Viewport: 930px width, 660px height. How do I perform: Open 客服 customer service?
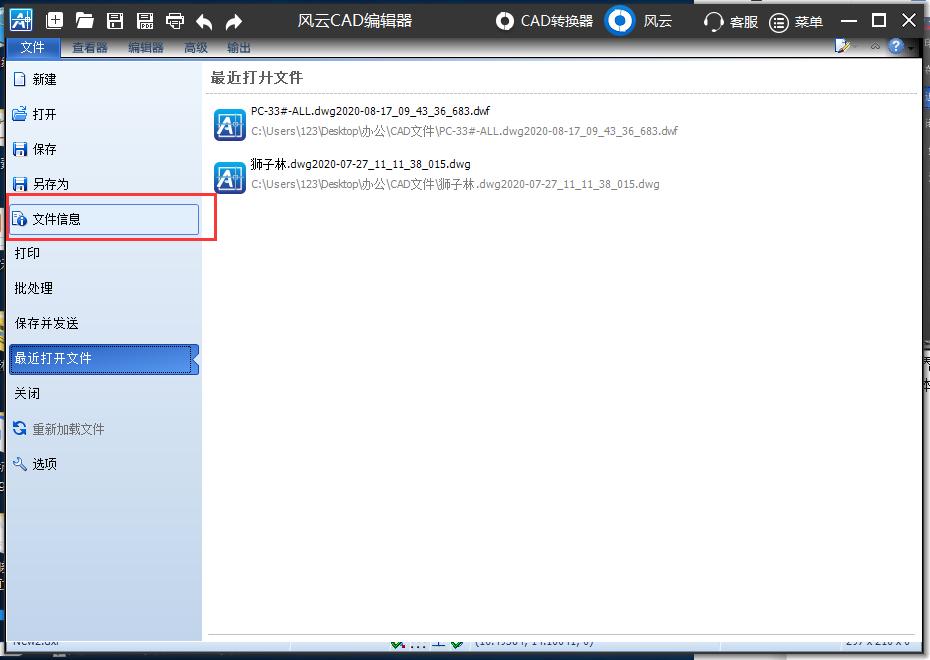coord(731,22)
